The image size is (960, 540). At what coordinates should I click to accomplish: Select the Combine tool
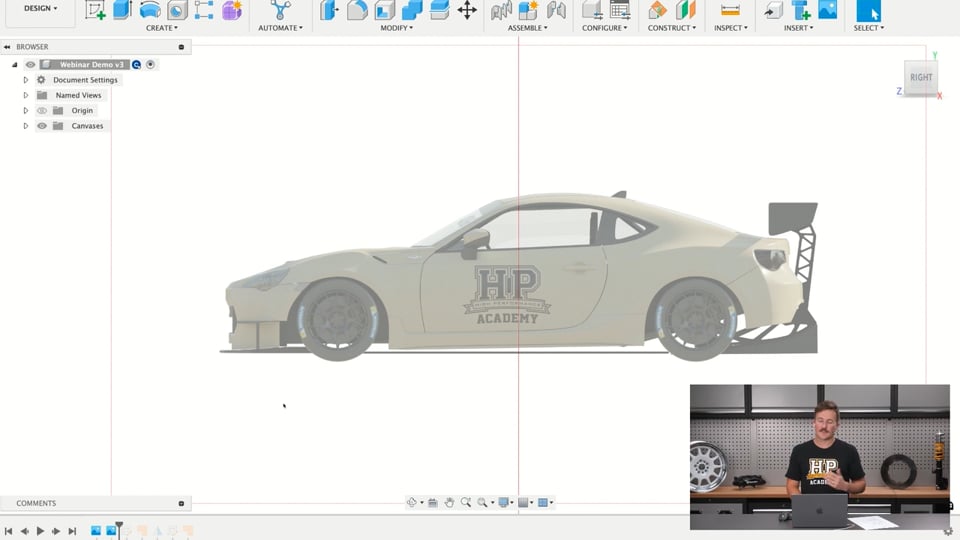(x=412, y=10)
